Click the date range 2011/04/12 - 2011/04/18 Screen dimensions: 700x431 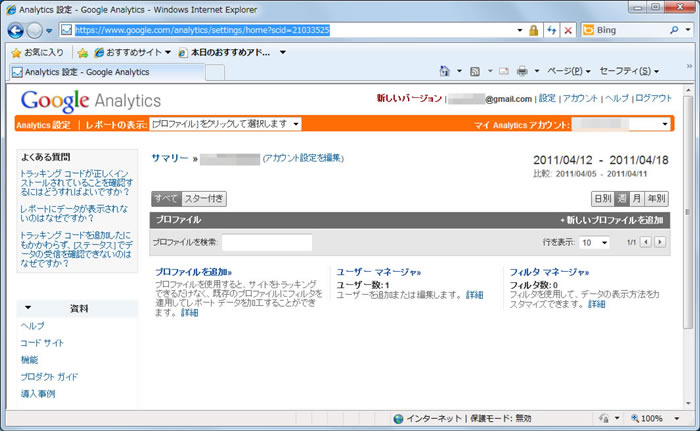(x=600, y=160)
